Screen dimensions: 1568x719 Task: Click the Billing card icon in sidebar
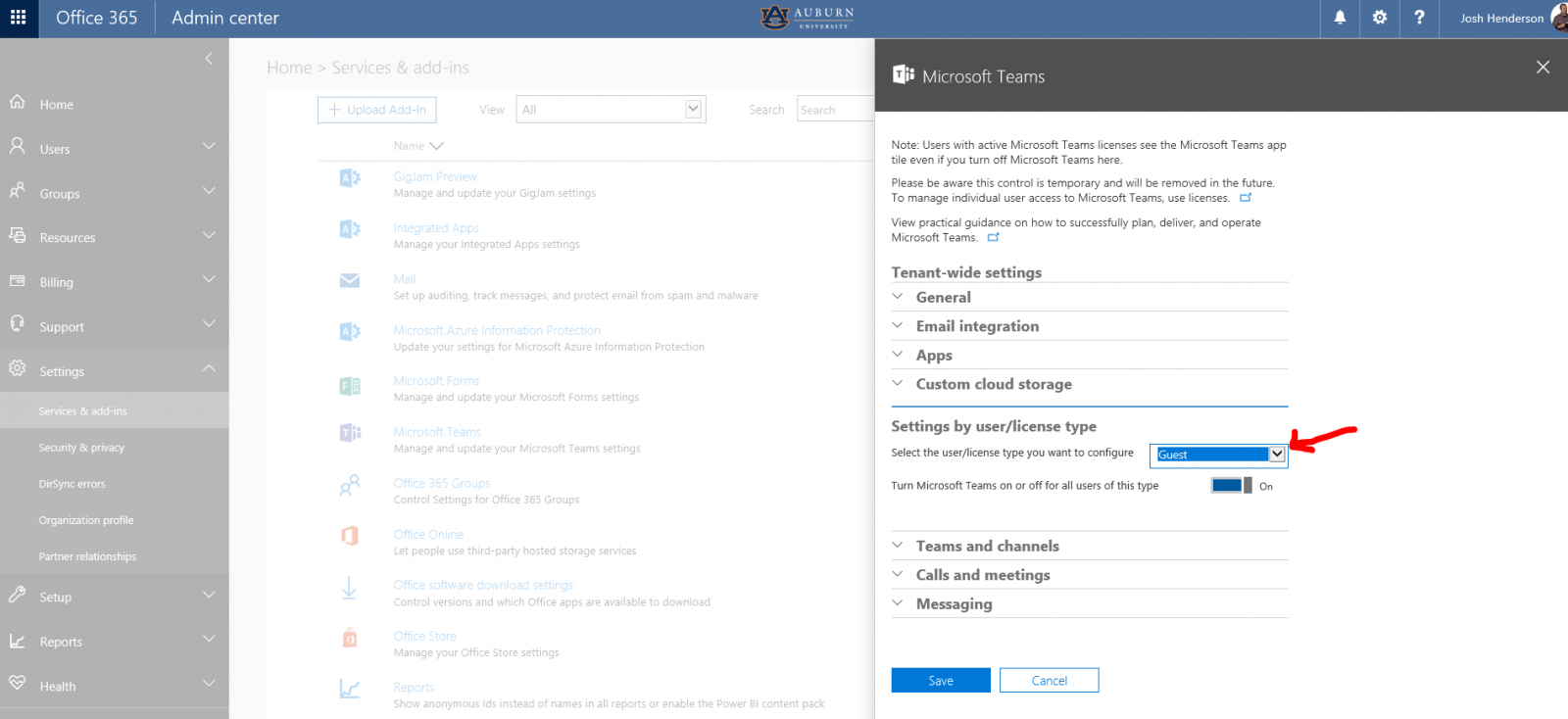[x=17, y=280]
